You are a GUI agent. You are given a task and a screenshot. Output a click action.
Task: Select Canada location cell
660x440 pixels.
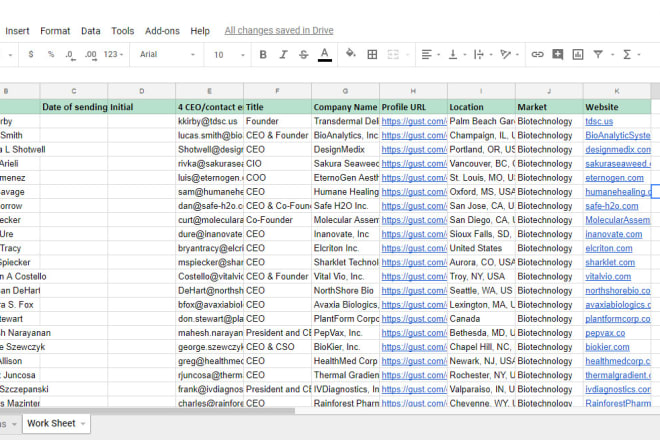point(481,319)
